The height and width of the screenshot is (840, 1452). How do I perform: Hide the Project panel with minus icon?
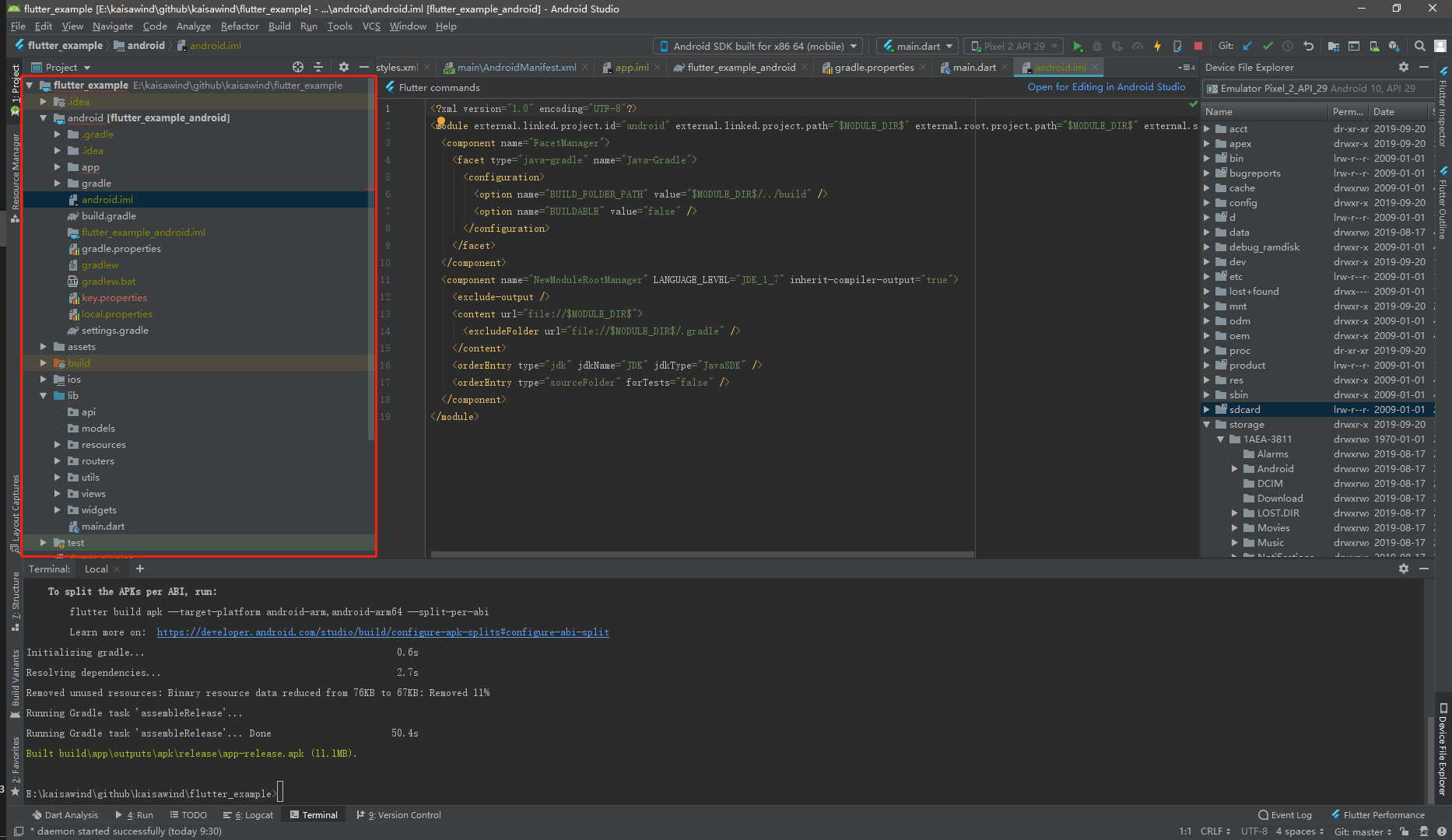tap(363, 67)
